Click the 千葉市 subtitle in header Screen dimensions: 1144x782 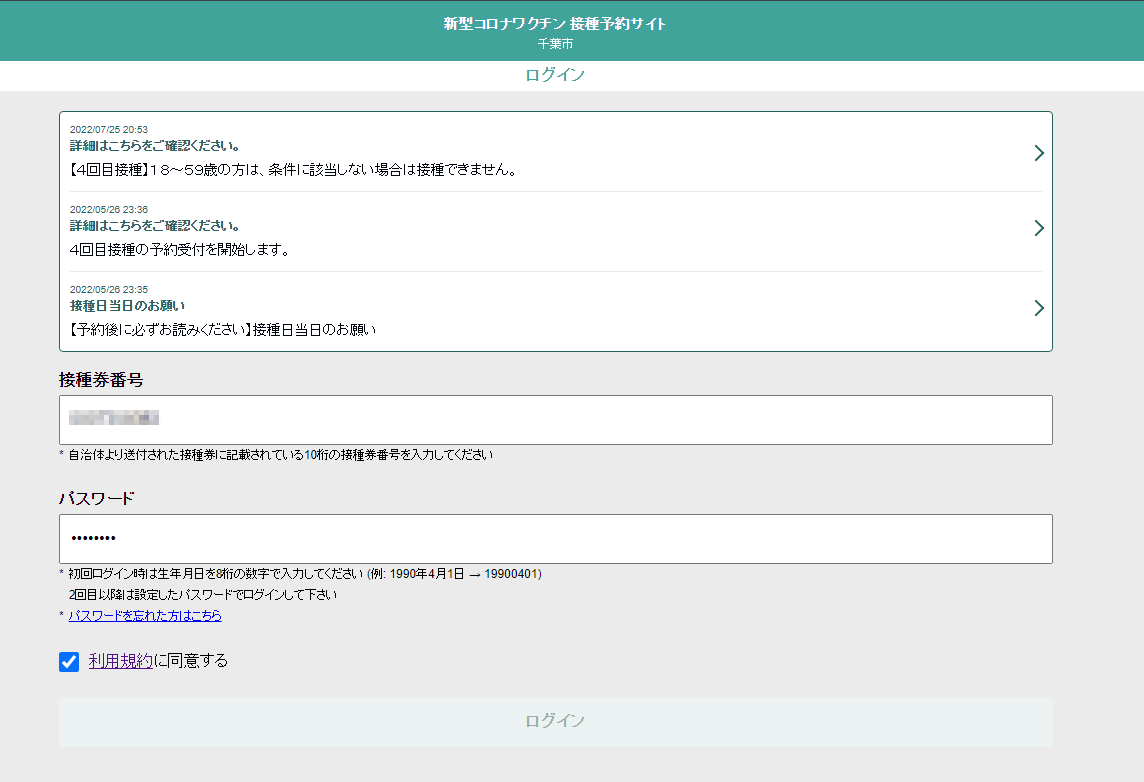555,44
